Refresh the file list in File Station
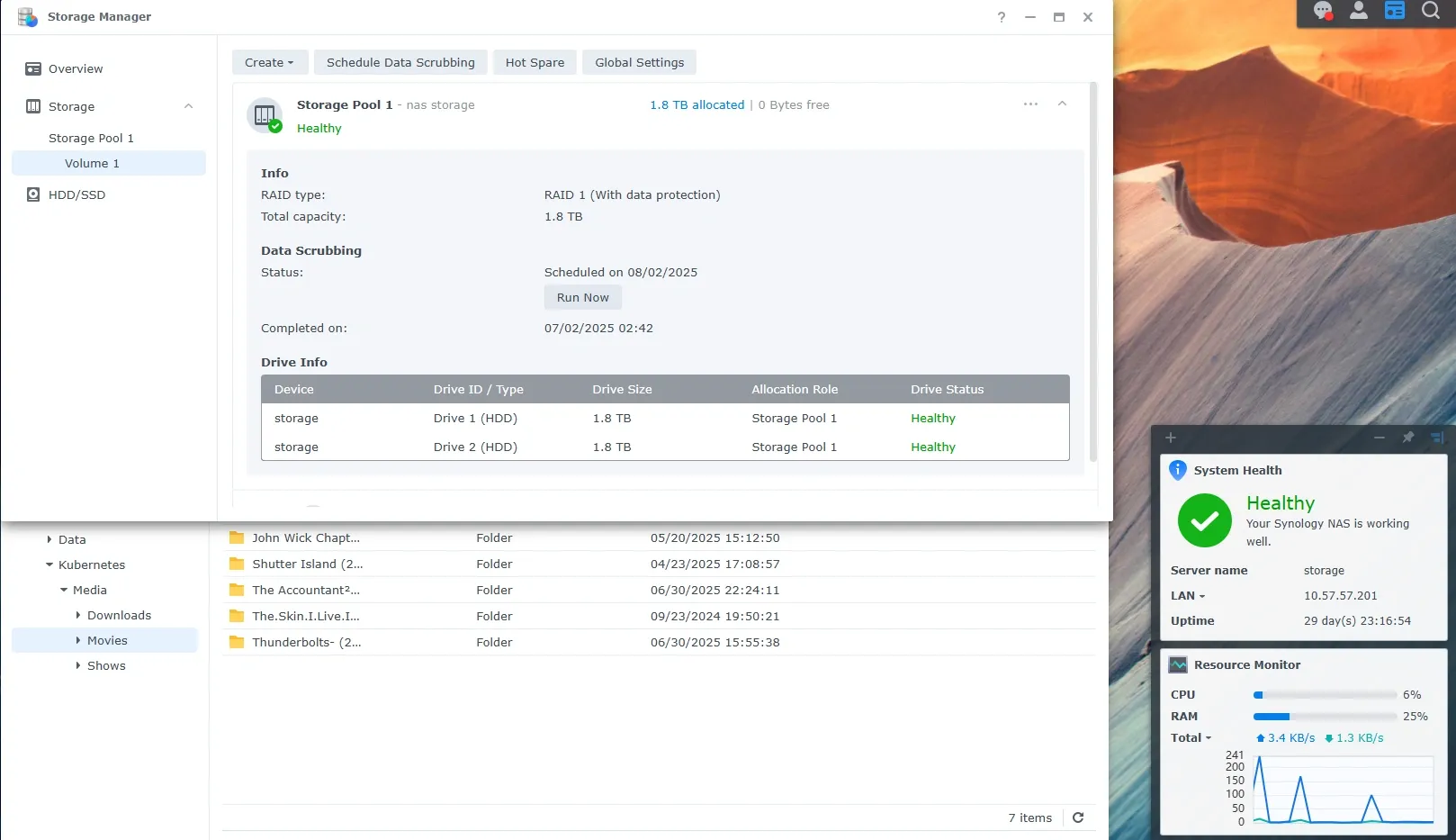Image resolution: width=1456 pixels, height=840 pixels. (x=1077, y=817)
